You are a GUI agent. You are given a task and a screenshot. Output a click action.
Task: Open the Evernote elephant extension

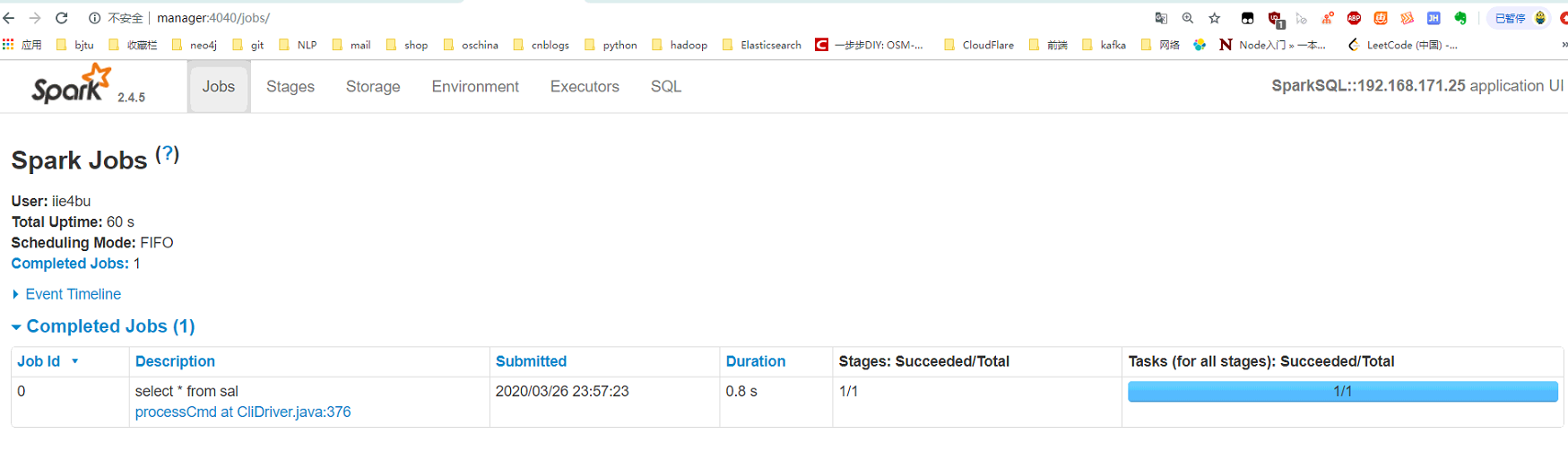click(1460, 18)
